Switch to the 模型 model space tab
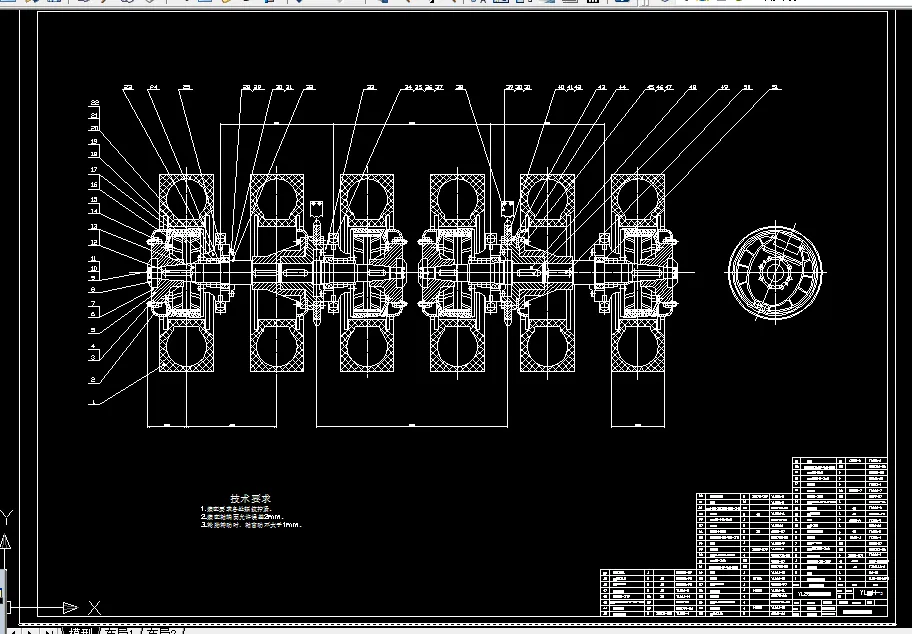 click(81, 631)
